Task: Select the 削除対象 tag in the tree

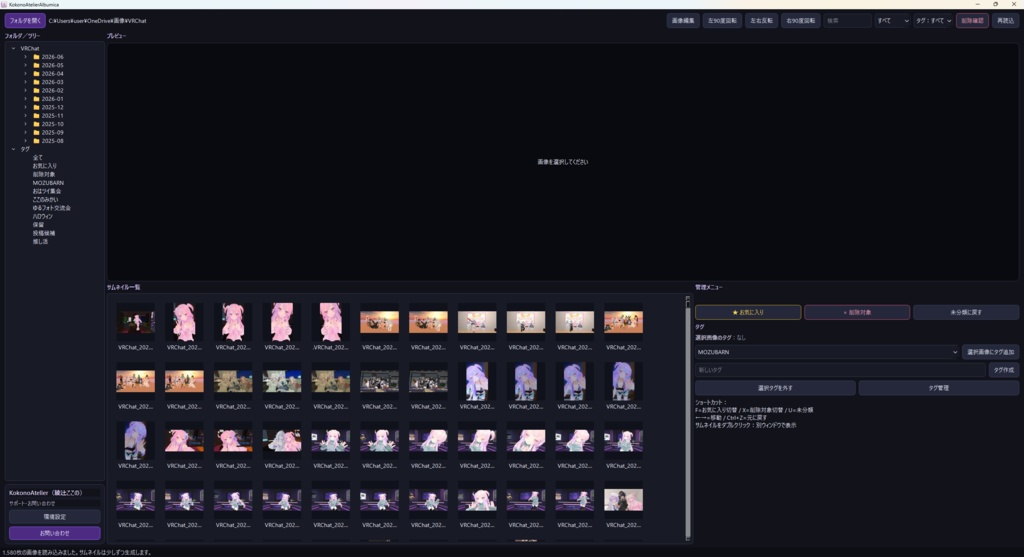Action: [x=44, y=174]
